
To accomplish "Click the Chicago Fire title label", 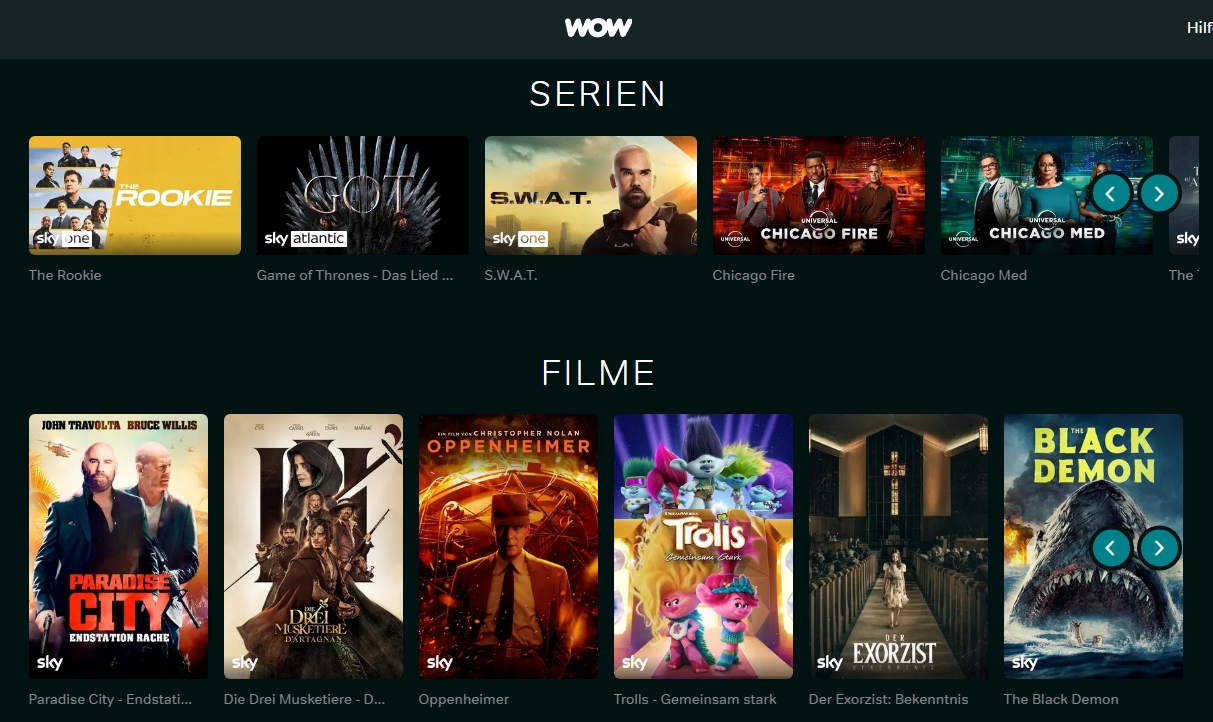I will (x=754, y=275).
